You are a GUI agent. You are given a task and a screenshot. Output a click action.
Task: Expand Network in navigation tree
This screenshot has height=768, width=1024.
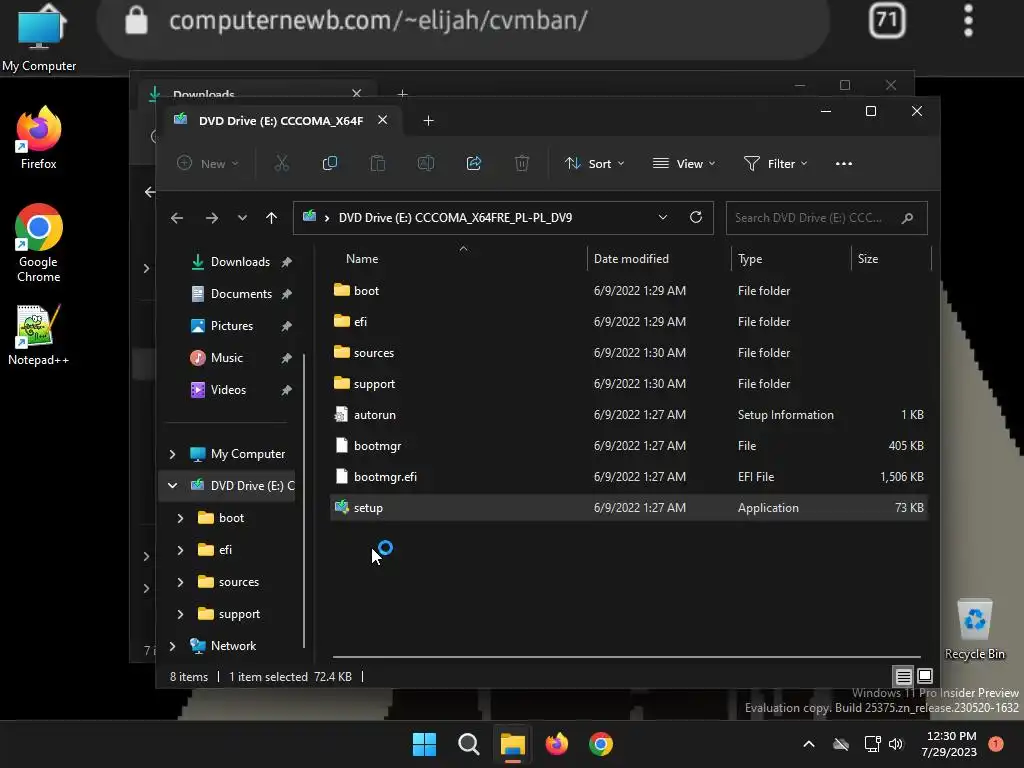172,646
